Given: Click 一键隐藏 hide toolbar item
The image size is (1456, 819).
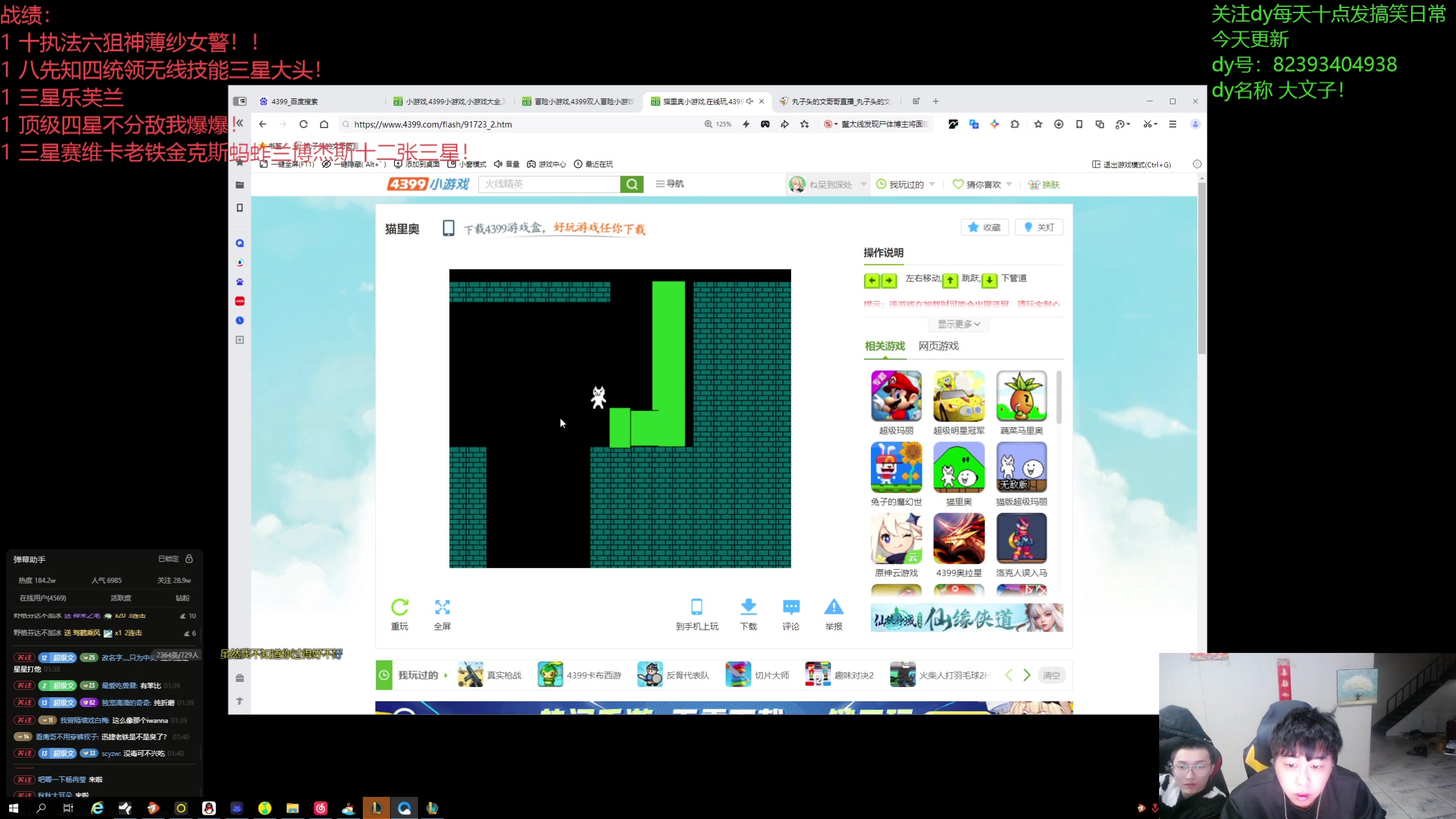Looking at the screenshot, I should coord(354,164).
